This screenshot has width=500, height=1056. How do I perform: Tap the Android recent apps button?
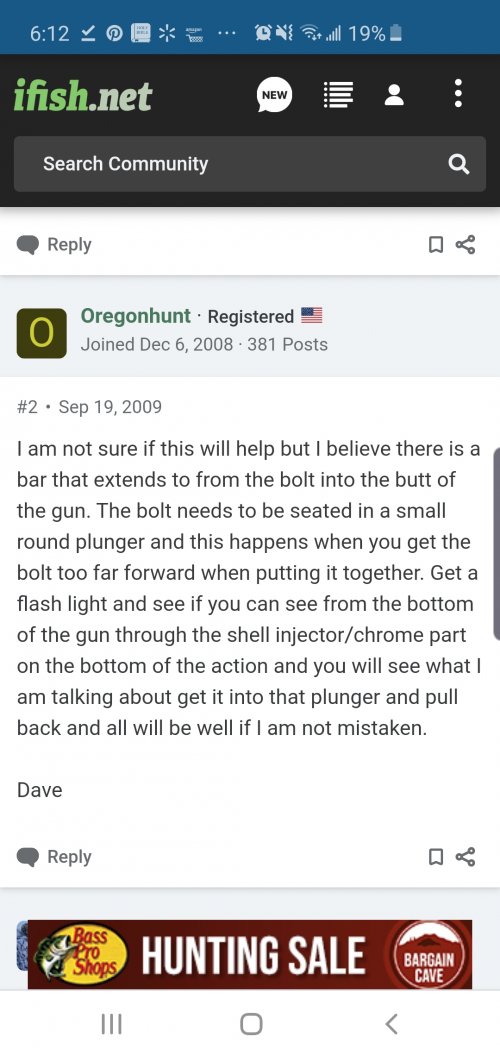click(111, 1024)
